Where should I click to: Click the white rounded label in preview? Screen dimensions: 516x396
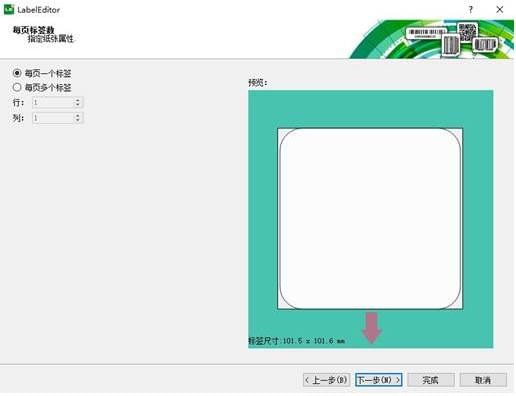[x=370, y=219]
